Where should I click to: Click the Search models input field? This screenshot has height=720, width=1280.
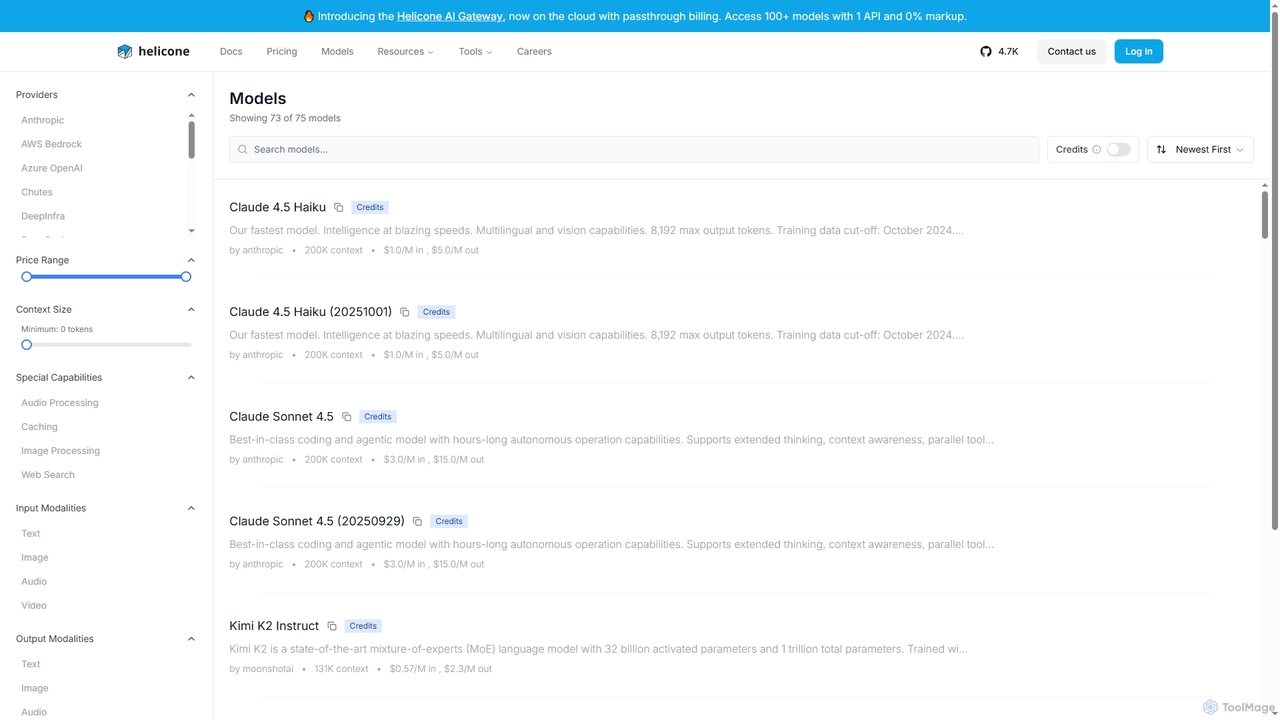coord(634,149)
